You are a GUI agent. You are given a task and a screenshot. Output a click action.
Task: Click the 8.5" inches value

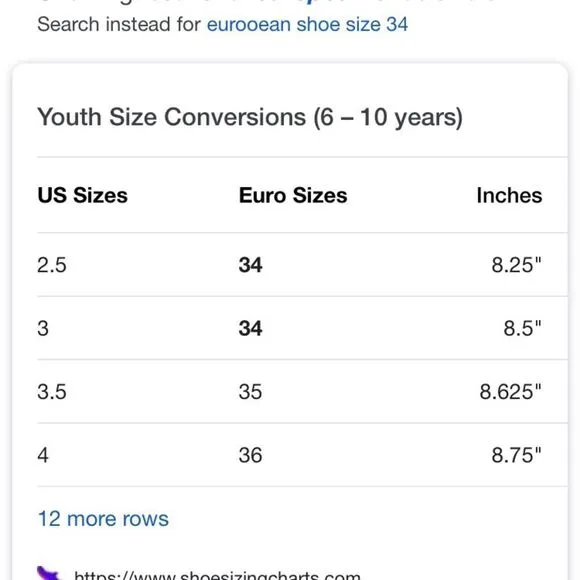pos(522,328)
